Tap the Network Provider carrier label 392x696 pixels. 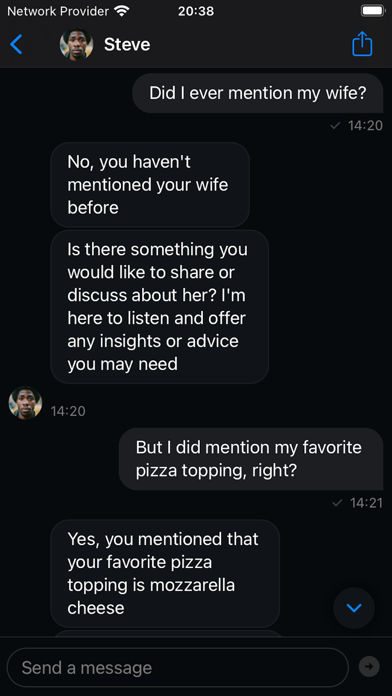pyautogui.click(x=58, y=11)
